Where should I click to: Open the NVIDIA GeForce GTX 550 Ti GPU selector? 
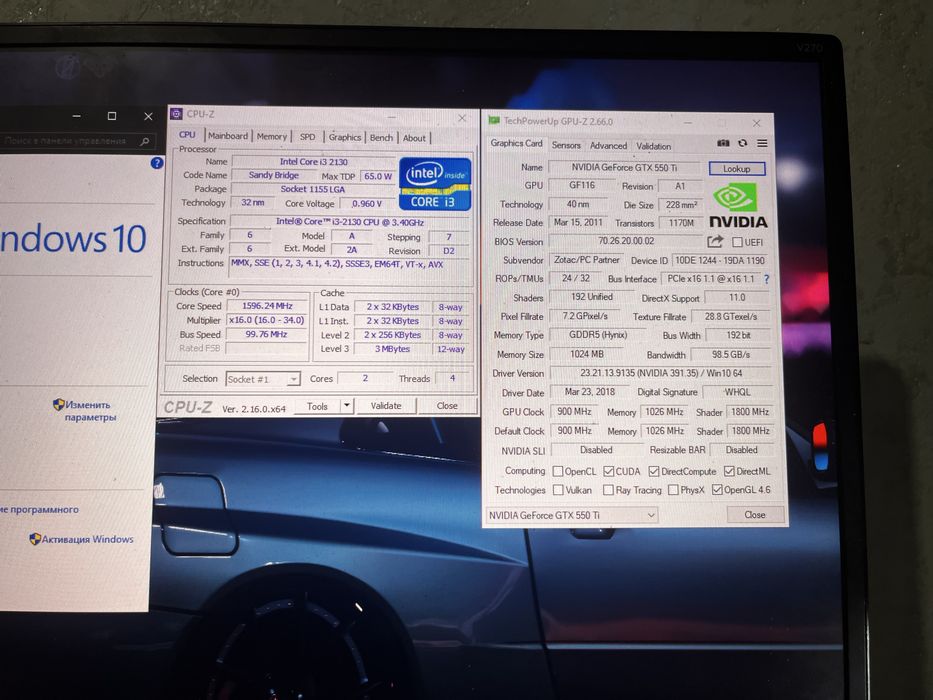click(x=572, y=515)
